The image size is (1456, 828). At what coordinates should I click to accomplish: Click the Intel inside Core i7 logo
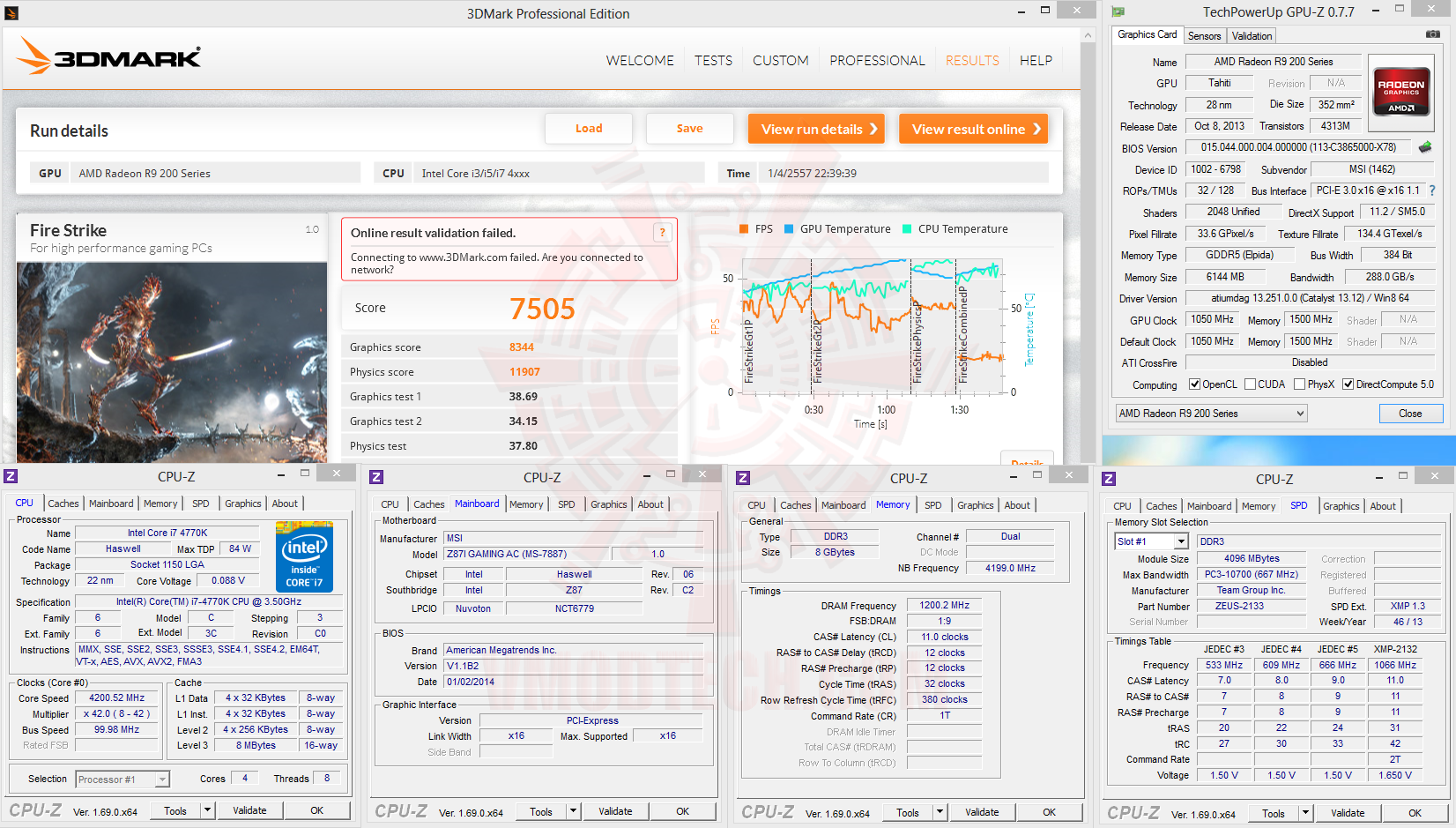click(x=304, y=556)
